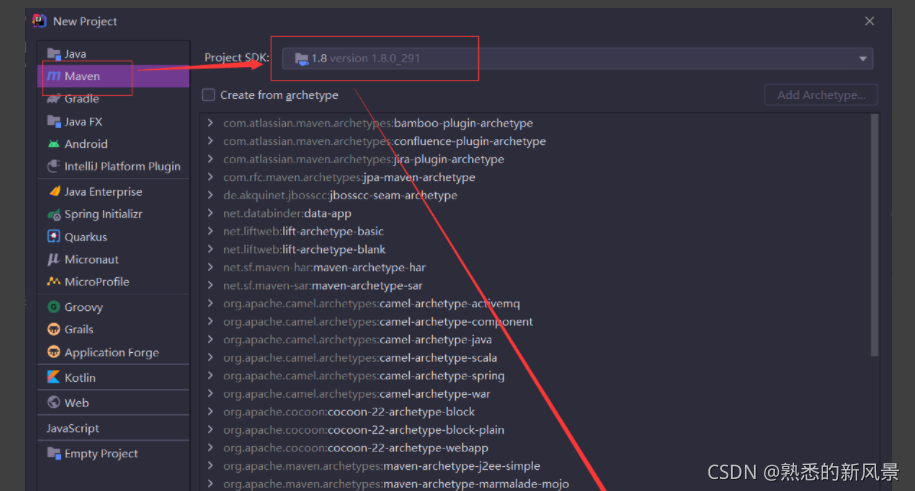Click the Spring Initializr icon
The image size is (915, 491).
tap(54, 214)
